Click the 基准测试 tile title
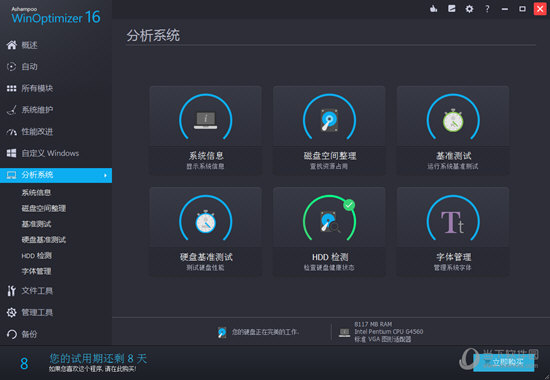 pyautogui.click(x=453, y=156)
